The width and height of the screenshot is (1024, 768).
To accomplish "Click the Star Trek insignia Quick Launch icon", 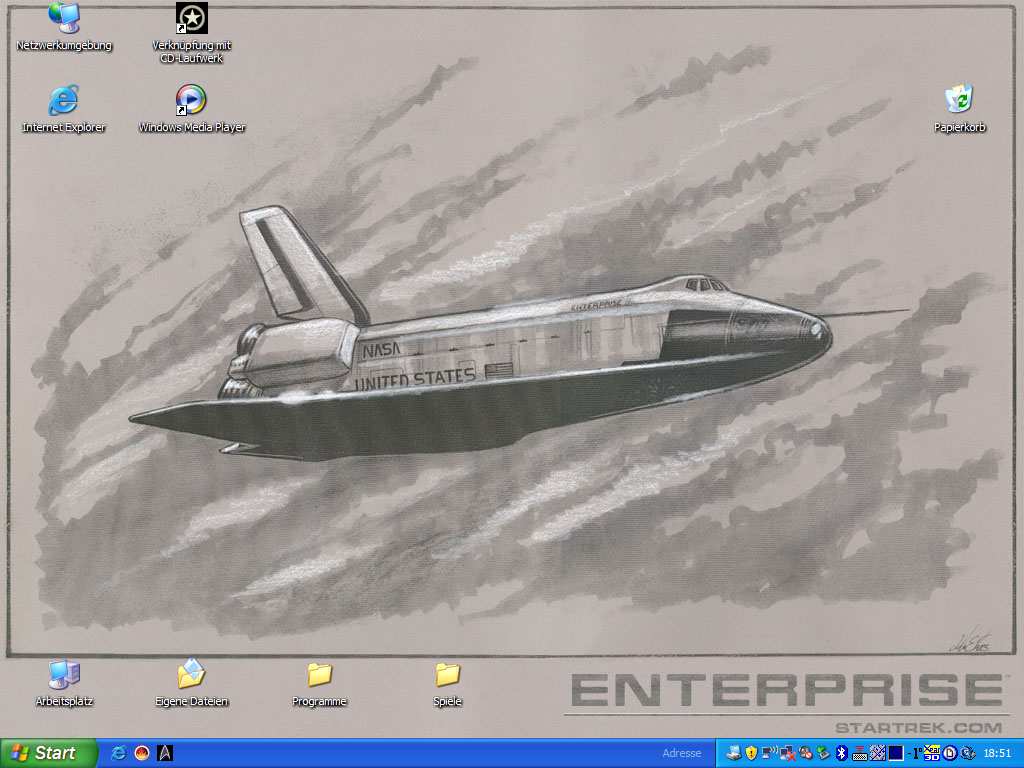I will (x=166, y=753).
